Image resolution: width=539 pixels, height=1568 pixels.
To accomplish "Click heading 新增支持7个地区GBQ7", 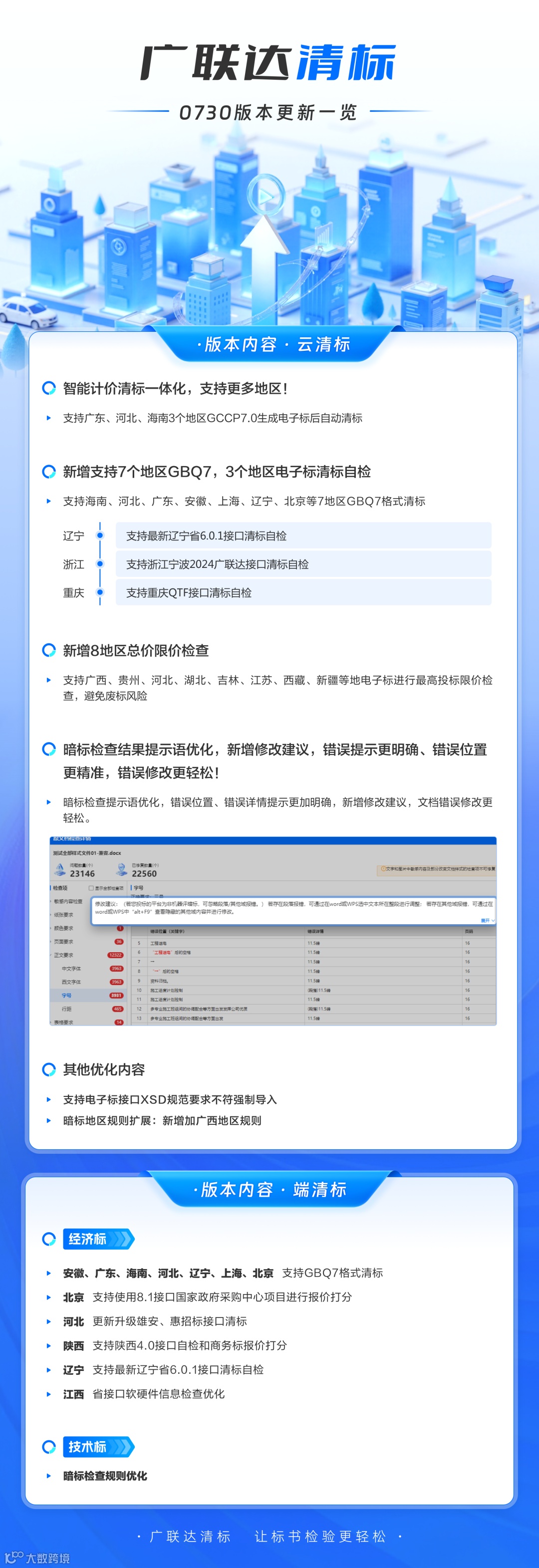I will [217, 471].
